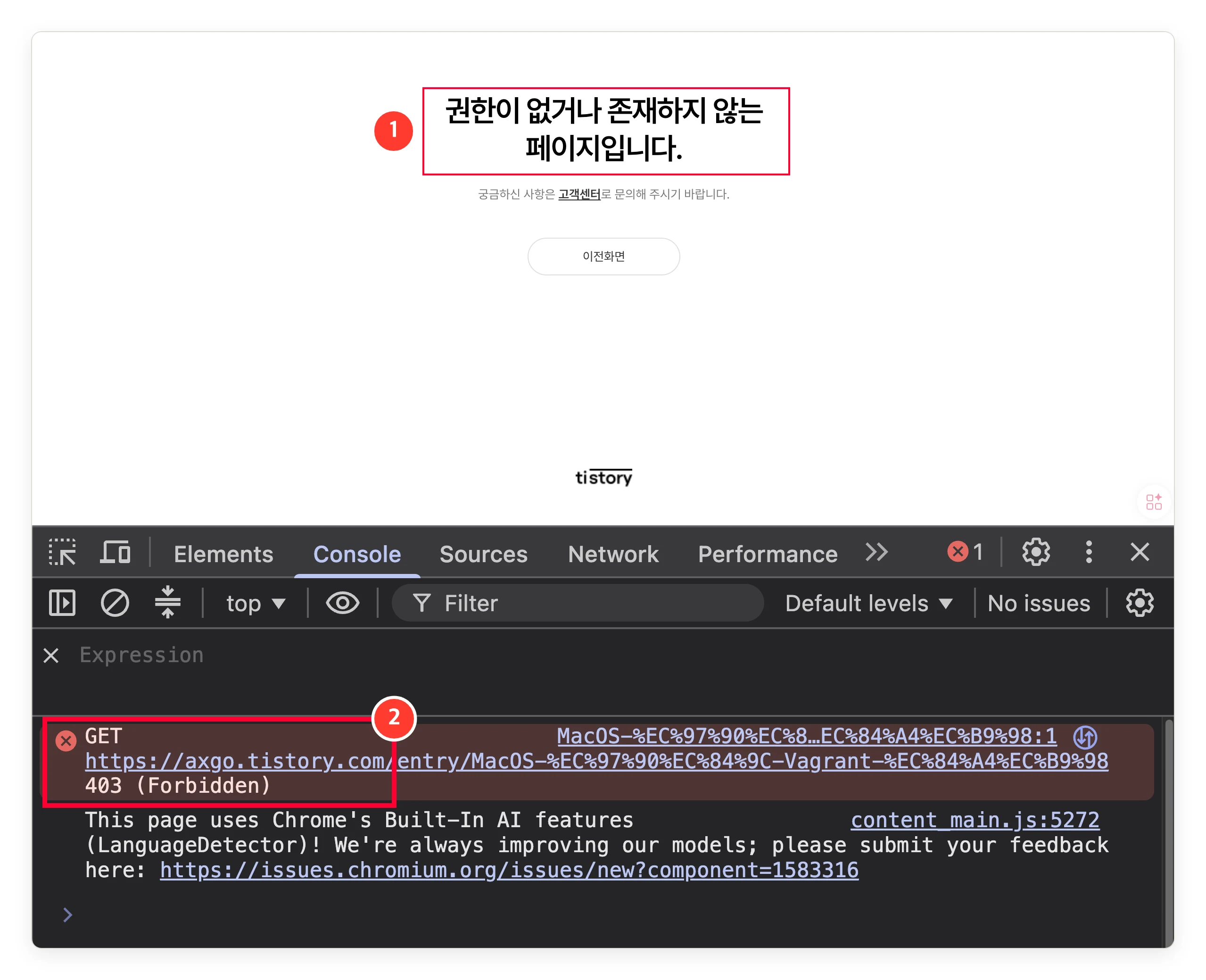This screenshot has height=980, width=1206.
Task: Open the top context dropdown
Action: 255,603
